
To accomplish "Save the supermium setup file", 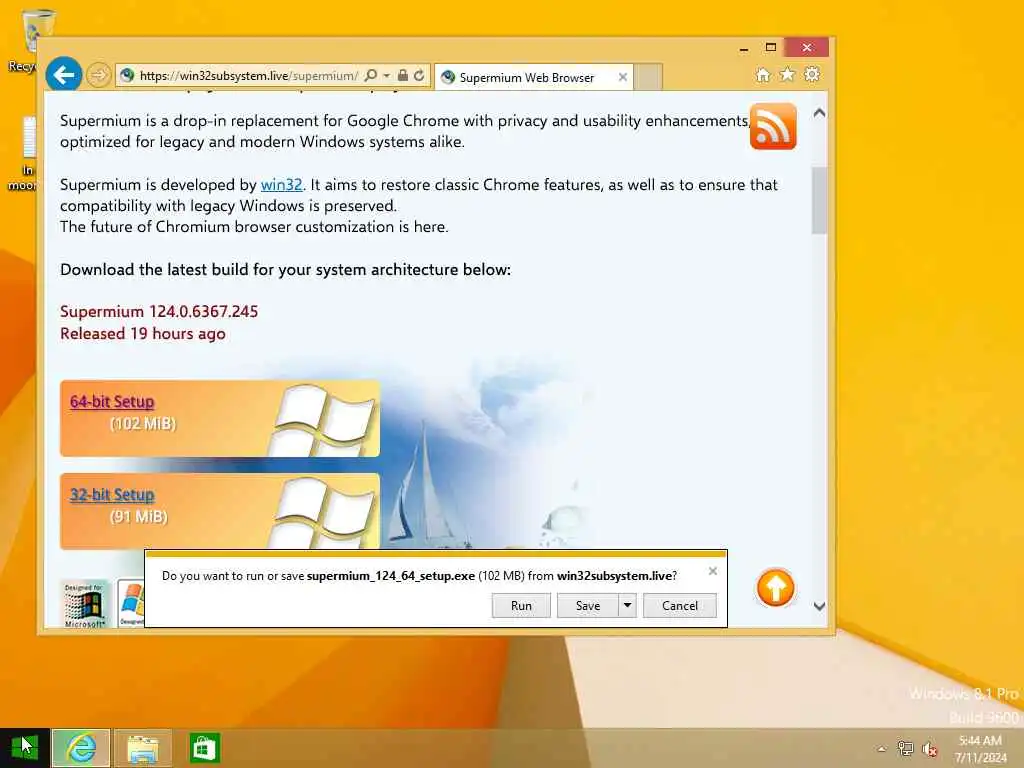I will pyautogui.click(x=588, y=605).
